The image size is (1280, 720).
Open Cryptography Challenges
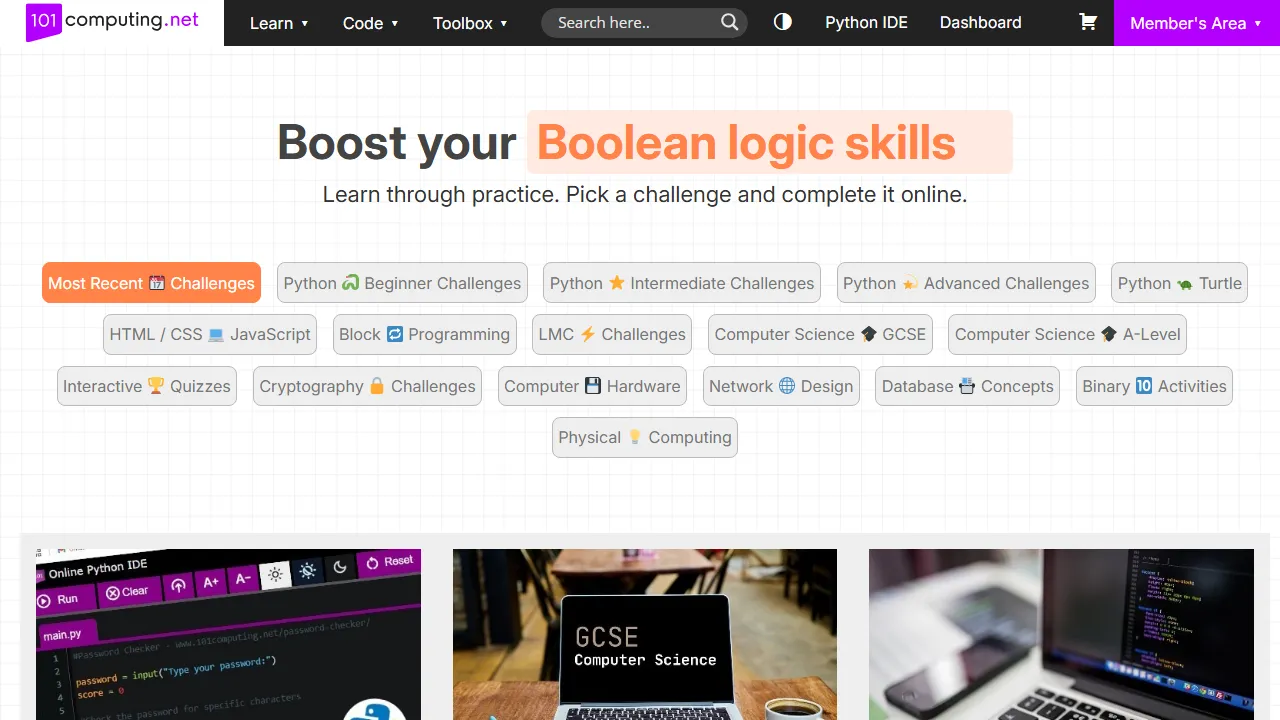point(367,386)
